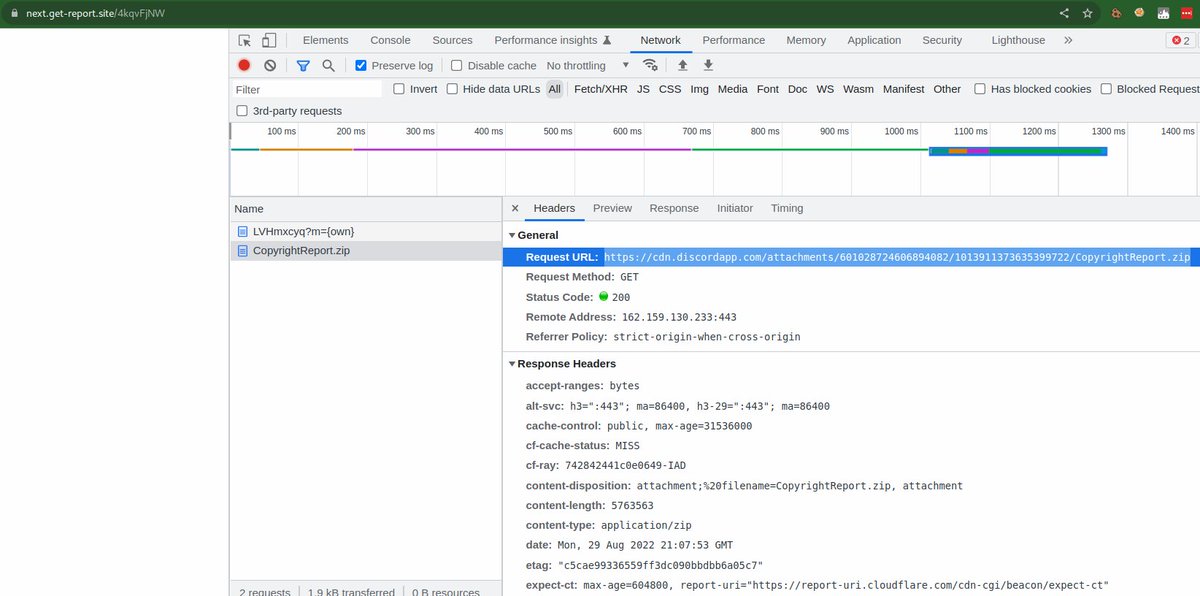Click the import HAR upload icon
1200x596 pixels.
point(683,65)
